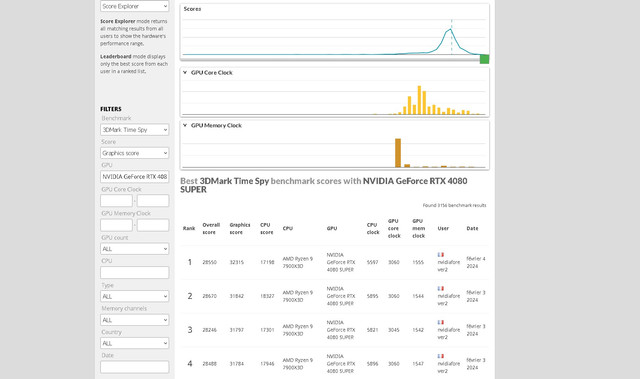The height and width of the screenshot is (379, 640).
Task: Click the Date column header in results table
Action: coord(472,228)
